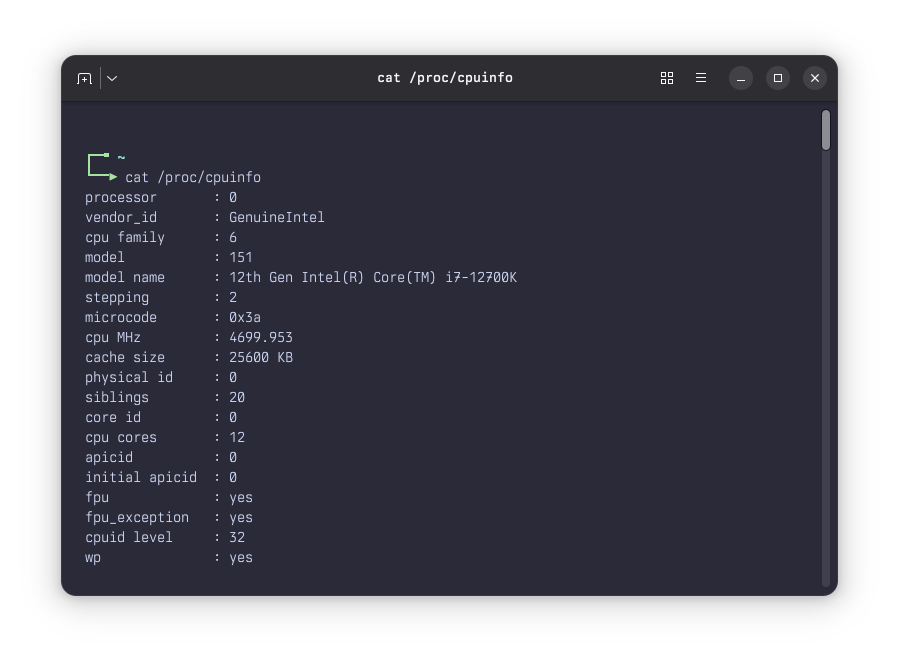Screen dimensions: 899x663
Task: Maximize the terminal window
Action: 777,77
